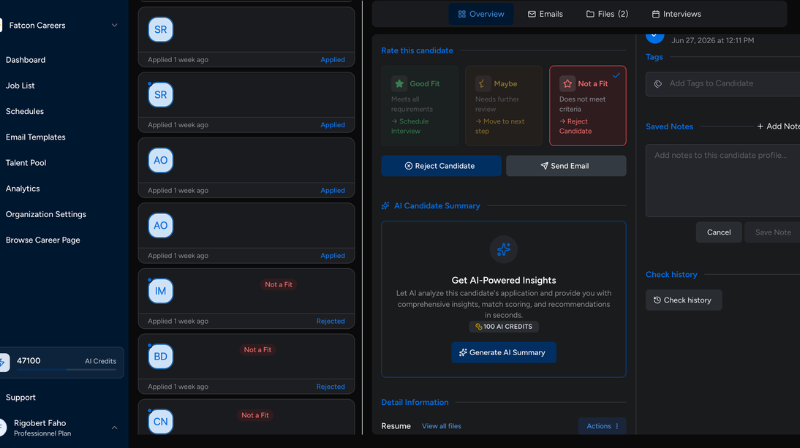Select the CN candidate avatar
The height and width of the screenshot is (448, 800).
(x=160, y=421)
